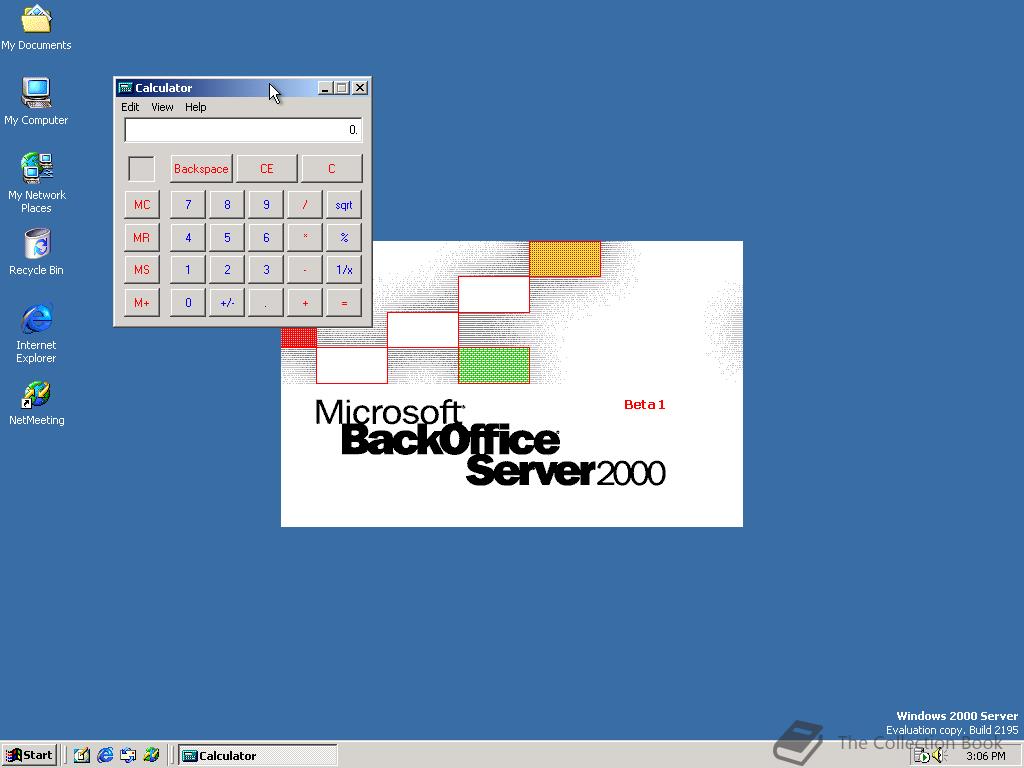
Task: Click the C clear button
Action: [332, 168]
